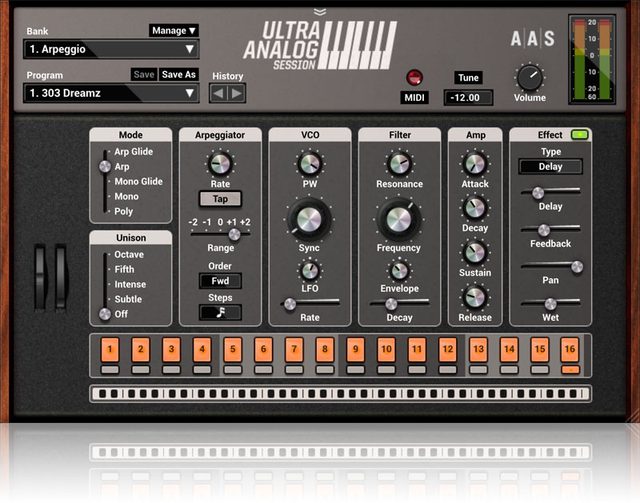Click the red MIDI indicator light
640x503 pixels.
414,77
